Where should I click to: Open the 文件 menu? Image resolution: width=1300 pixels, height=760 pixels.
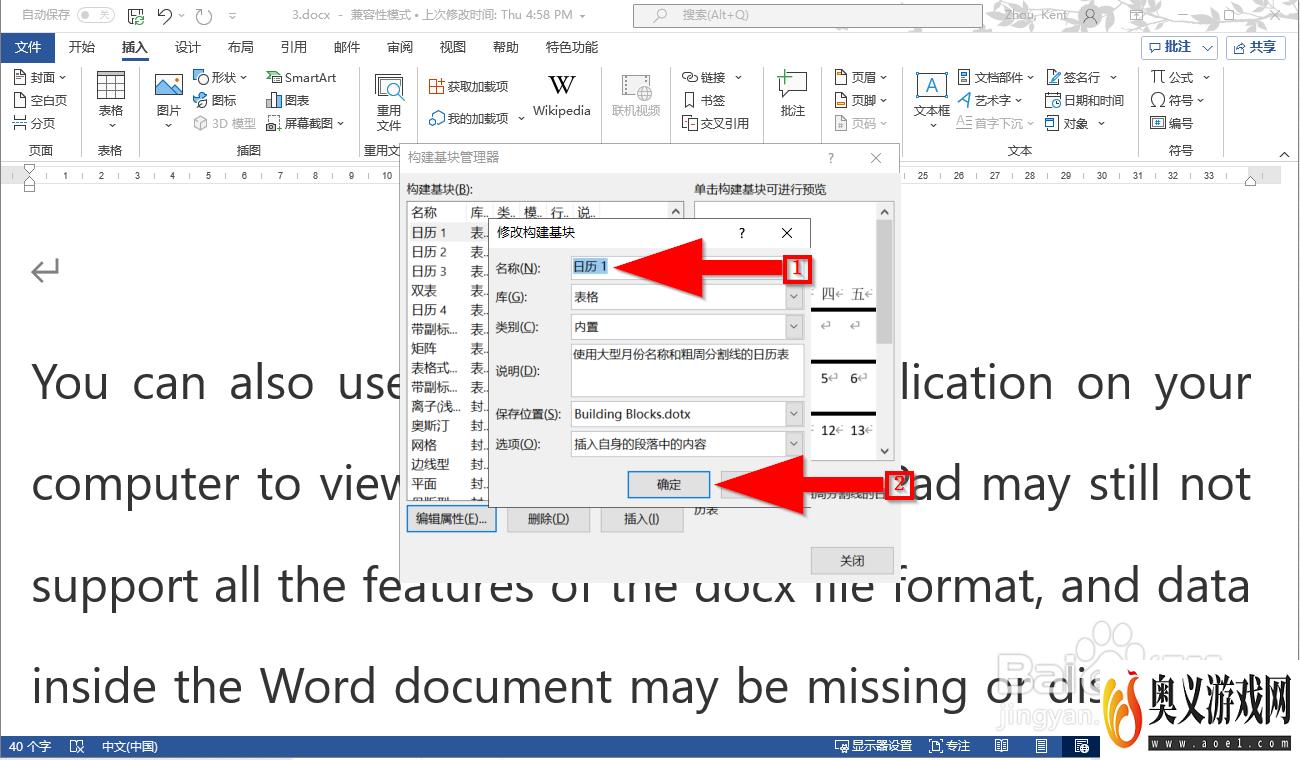(x=28, y=47)
